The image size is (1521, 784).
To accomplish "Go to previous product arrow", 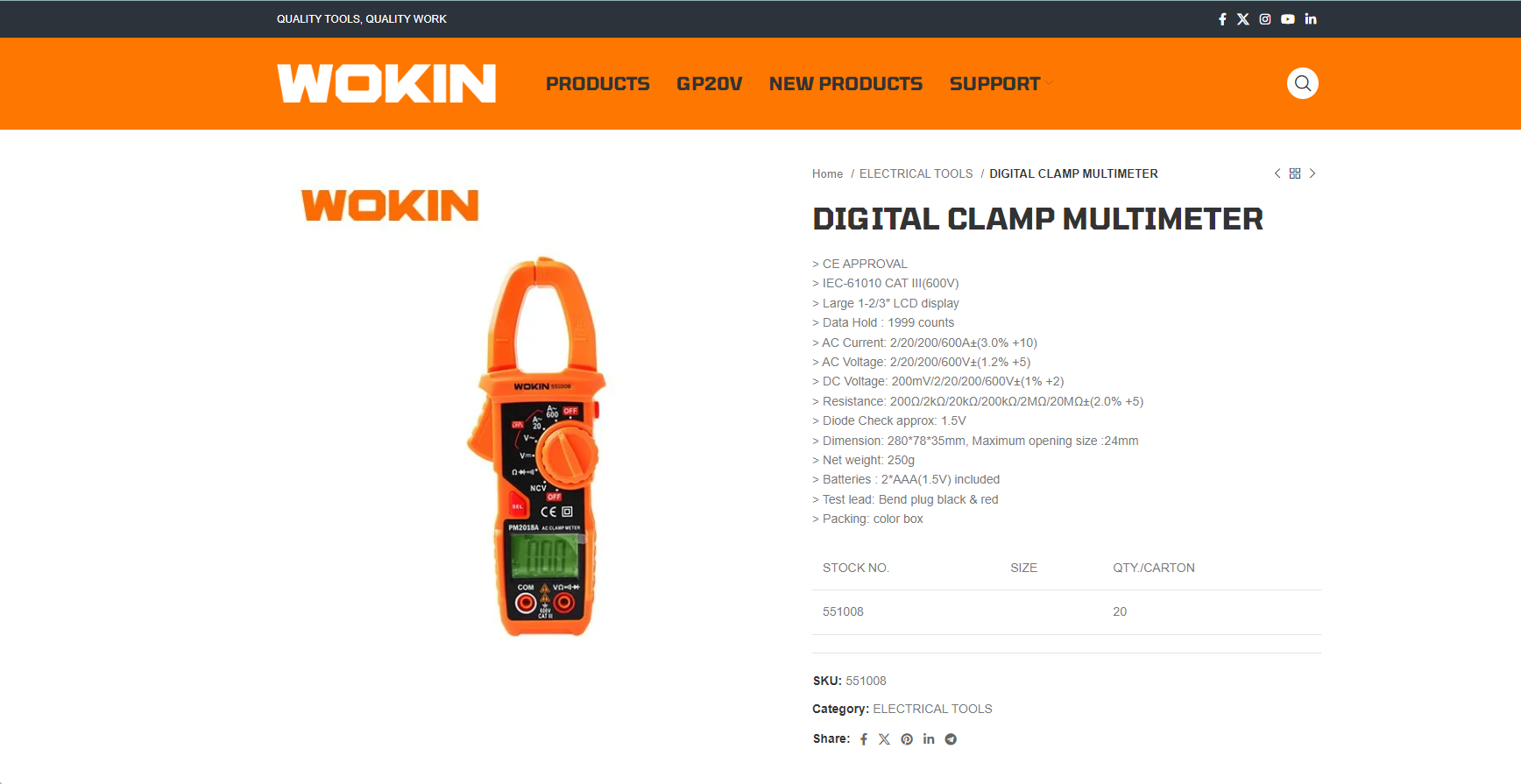I will pos(1277,173).
